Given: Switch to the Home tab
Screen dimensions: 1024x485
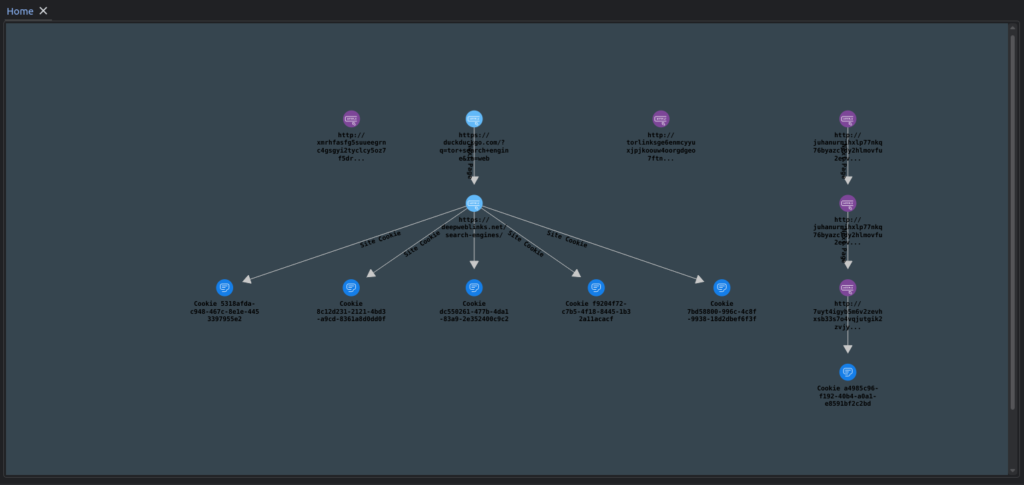Looking at the screenshot, I should [20, 11].
